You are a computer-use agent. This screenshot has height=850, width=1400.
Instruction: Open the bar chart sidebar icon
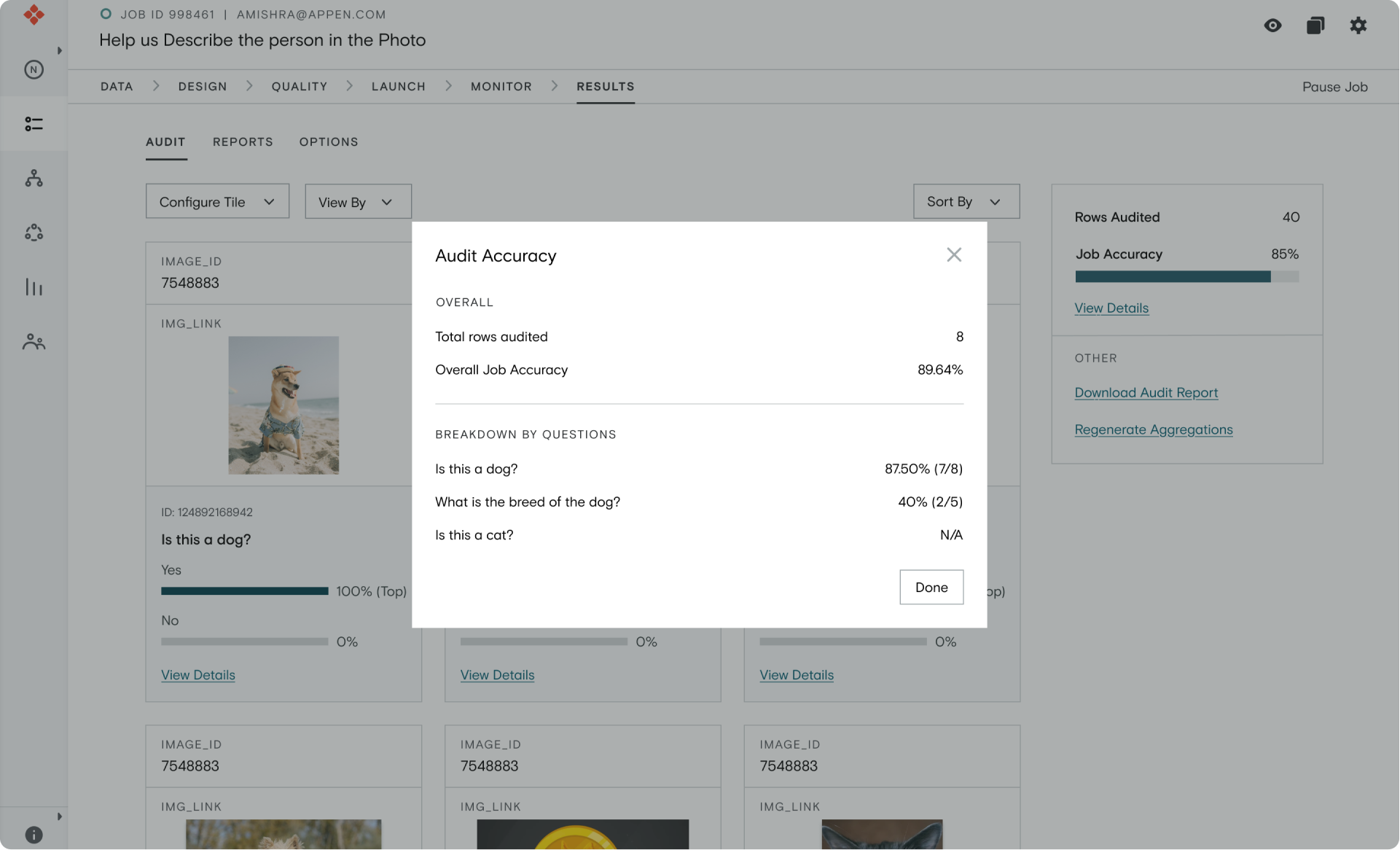click(x=34, y=286)
